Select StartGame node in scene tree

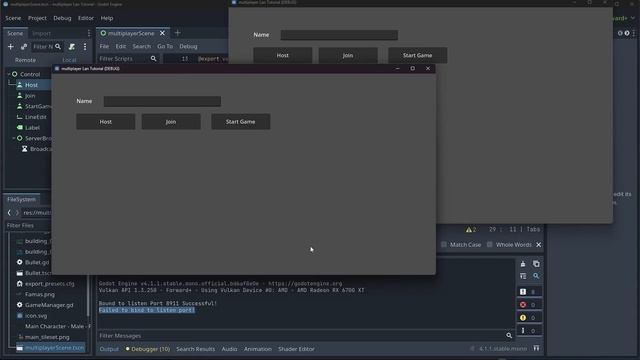click(x=38, y=106)
